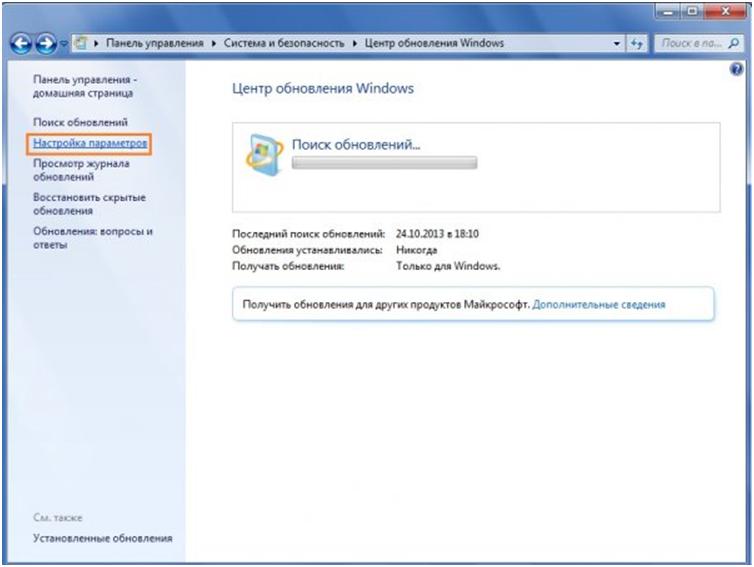Open Установленные обновления link
This screenshot has height=567, width=754.
coord(102,538)
